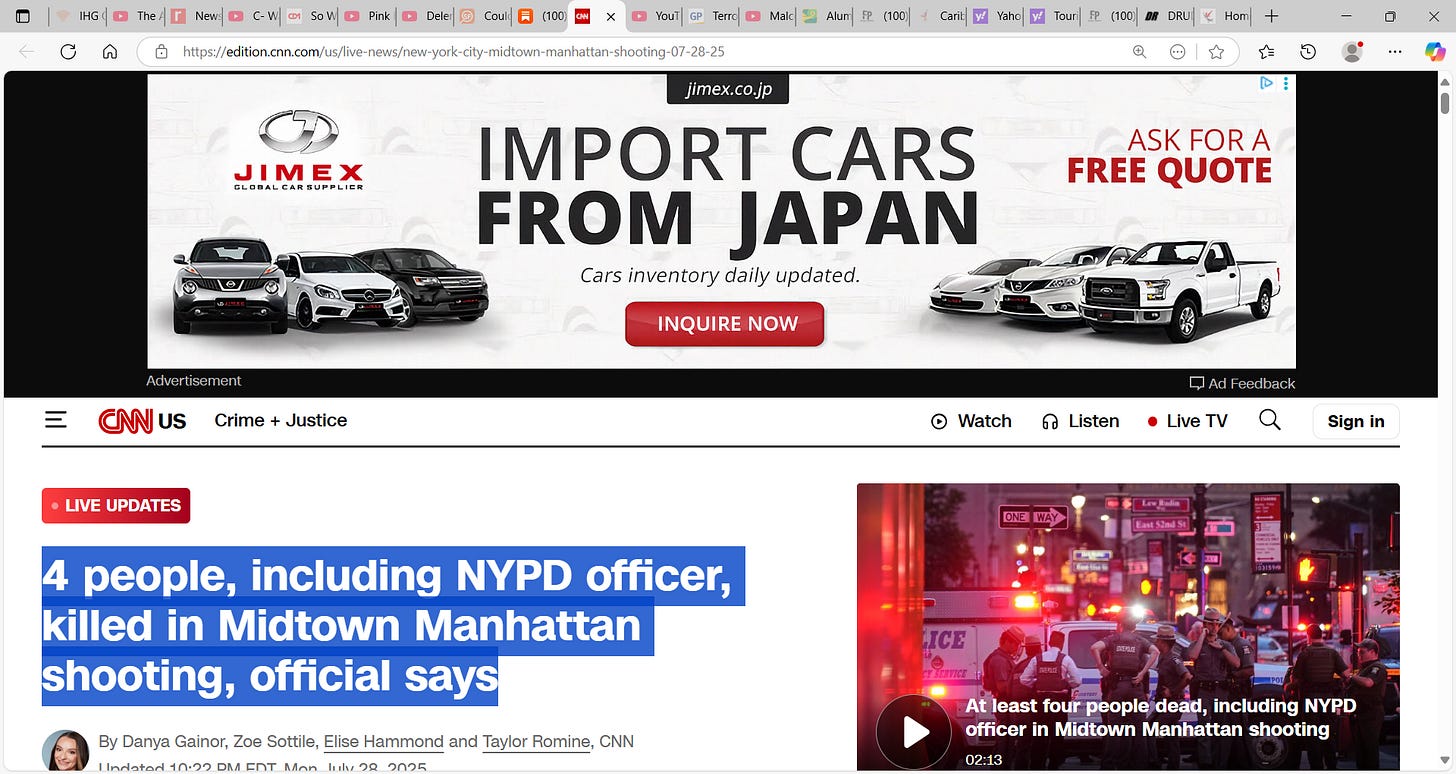The height and width of the screenshot is (774, 1456).
Task: Switch to the 'Pink' tab
Action: (368, 16)
